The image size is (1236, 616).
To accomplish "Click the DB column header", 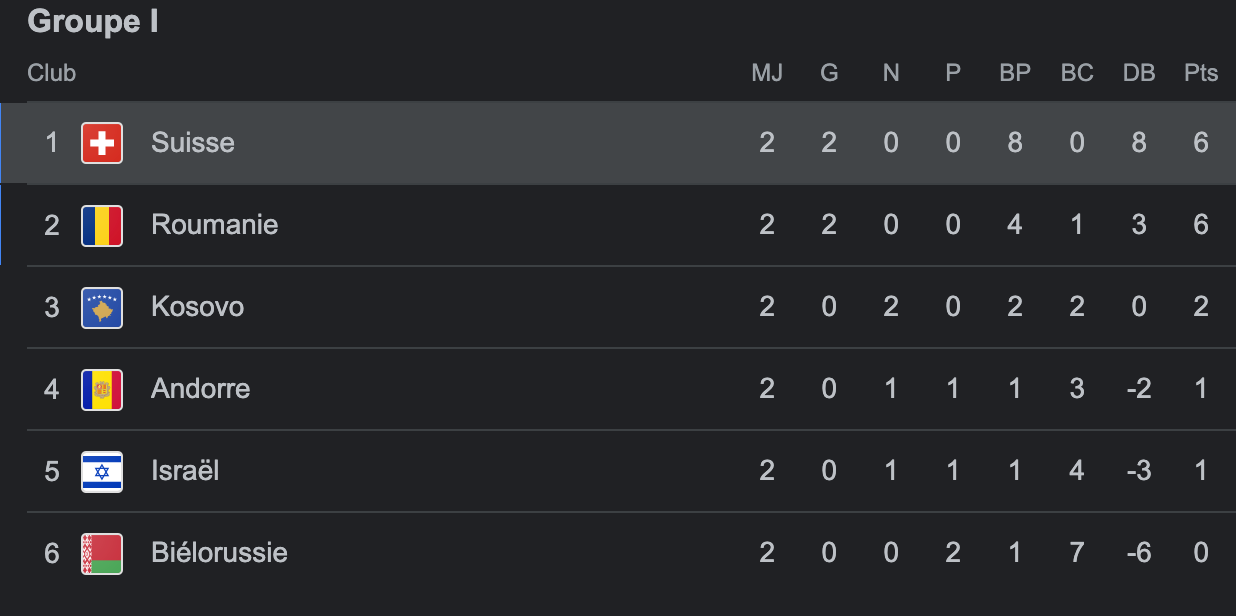I will 1139,73.
